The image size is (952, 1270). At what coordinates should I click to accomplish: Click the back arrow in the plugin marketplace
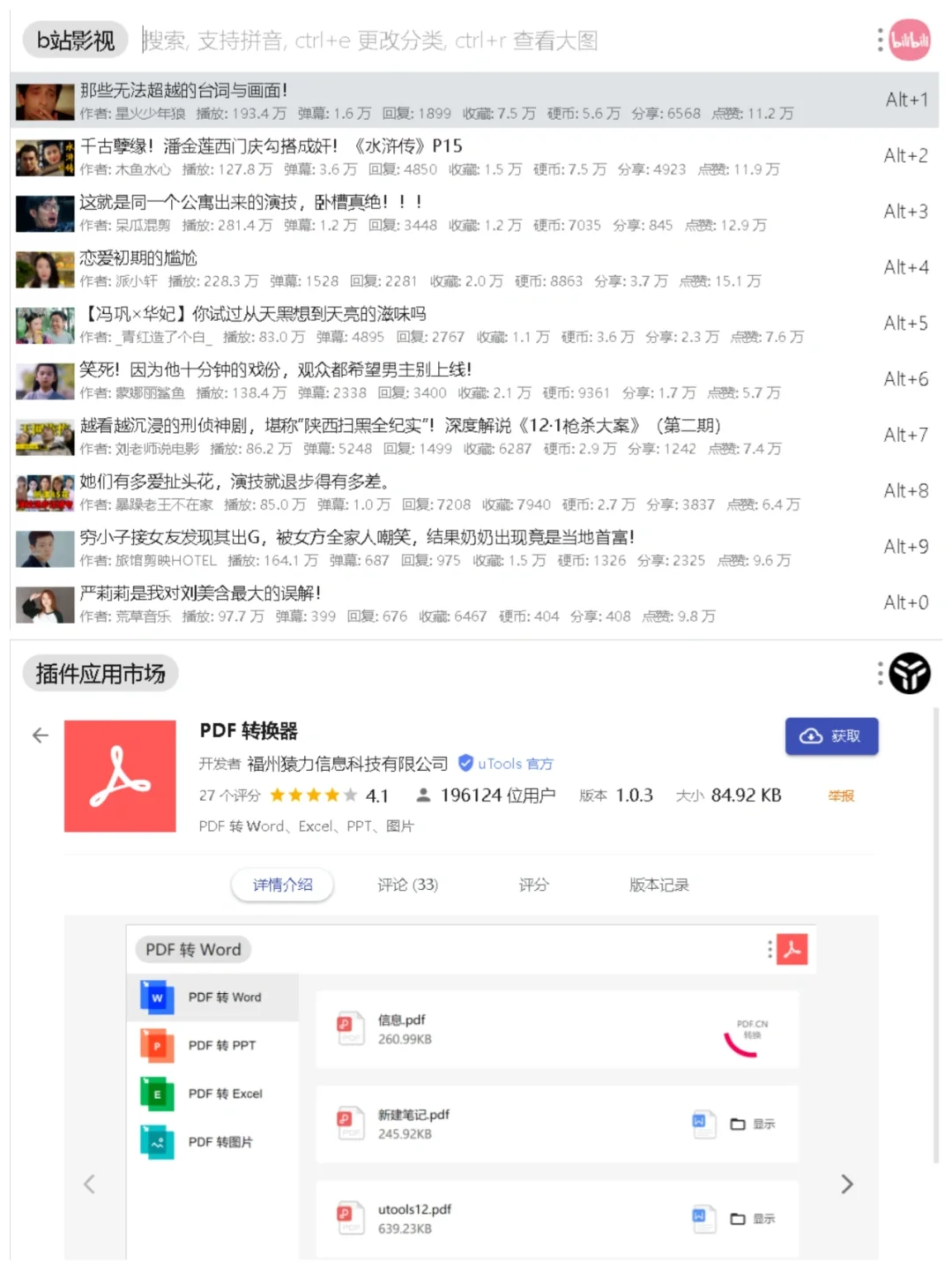pos(40,735)
